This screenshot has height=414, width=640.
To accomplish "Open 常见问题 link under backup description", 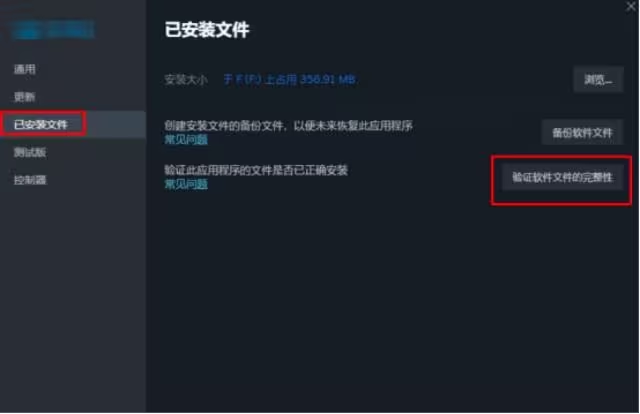I will [x=186, y=140].
